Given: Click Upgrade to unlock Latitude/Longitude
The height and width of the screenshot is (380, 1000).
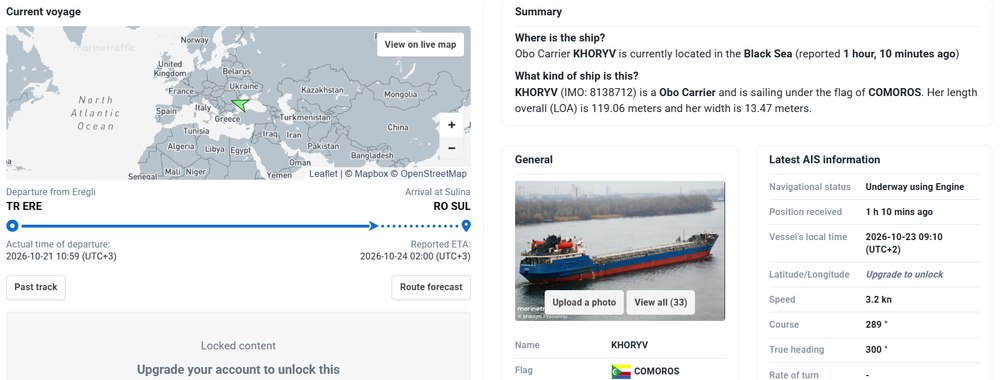Looking at the screenshot, I should (x=904, y=274).
